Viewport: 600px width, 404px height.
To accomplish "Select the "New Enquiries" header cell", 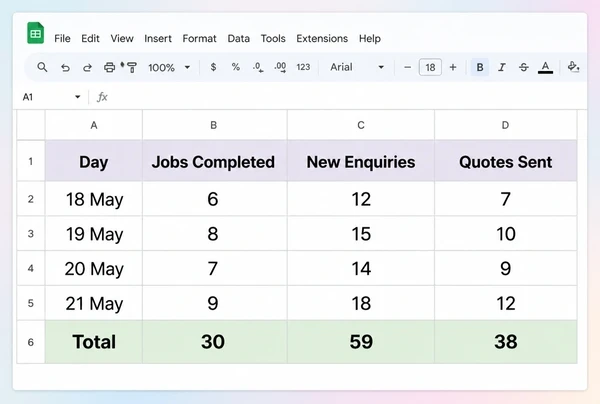I will 361,161.
